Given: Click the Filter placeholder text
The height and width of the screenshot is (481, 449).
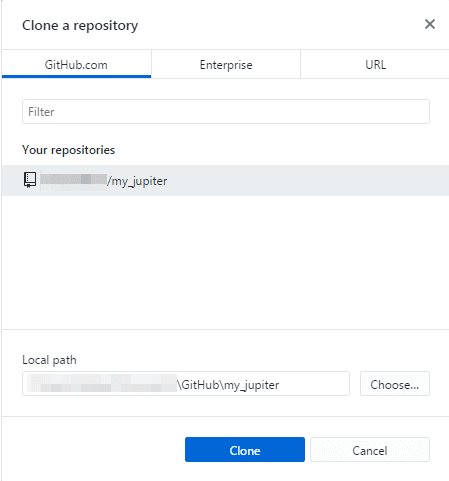Looking at the screenshot, I should point(41,112).
